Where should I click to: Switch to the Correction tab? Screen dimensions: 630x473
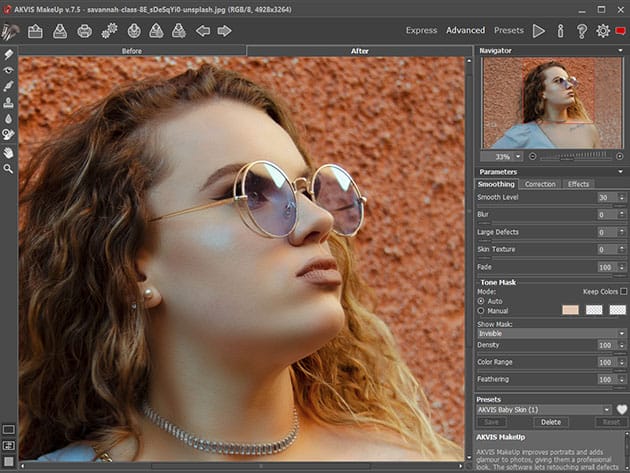click(x=540, y=184)
